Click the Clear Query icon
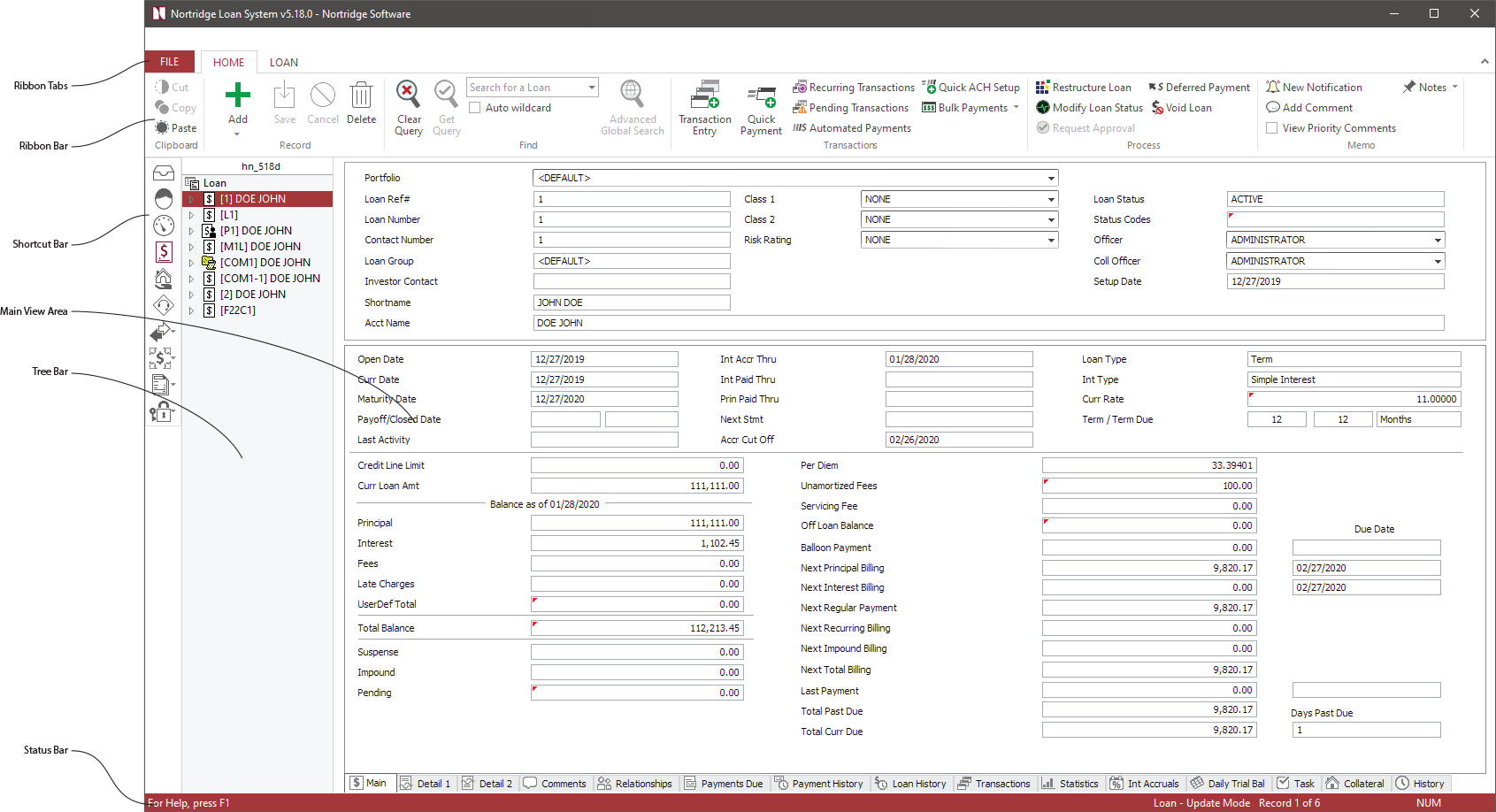Screen dimensions: 1496x812 tap(408, 93)
